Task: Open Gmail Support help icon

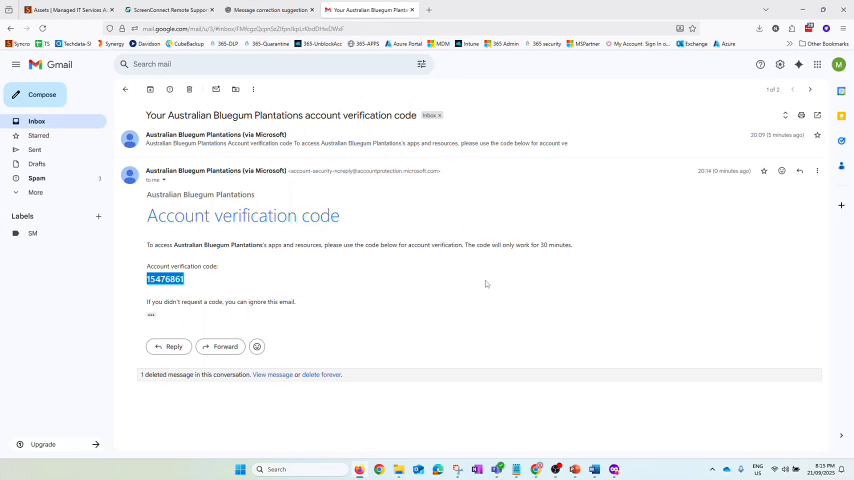Action: (x=760, y=64)
